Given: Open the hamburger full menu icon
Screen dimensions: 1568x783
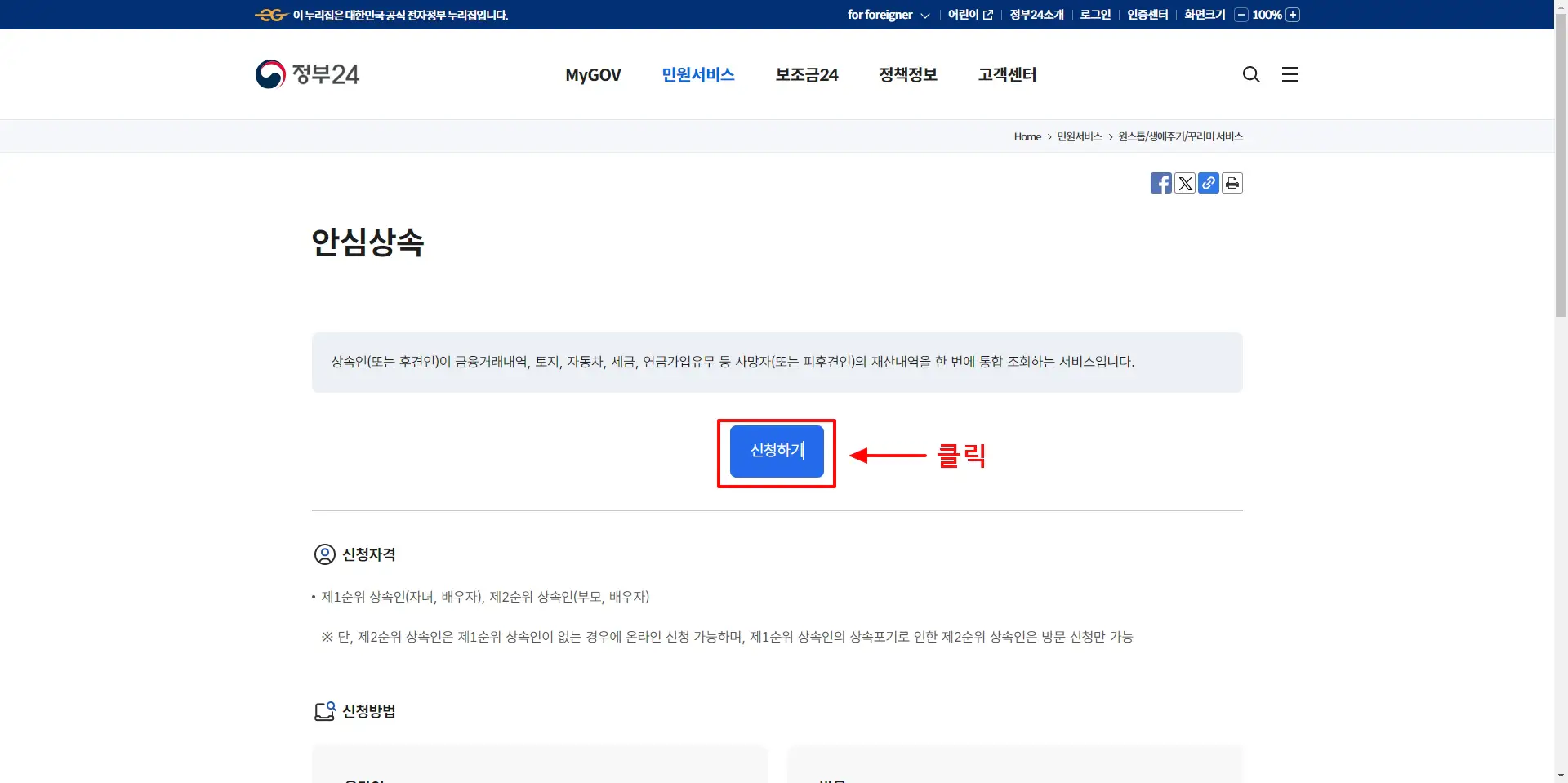Looking at the screenshot, I should click(1290, 74).
